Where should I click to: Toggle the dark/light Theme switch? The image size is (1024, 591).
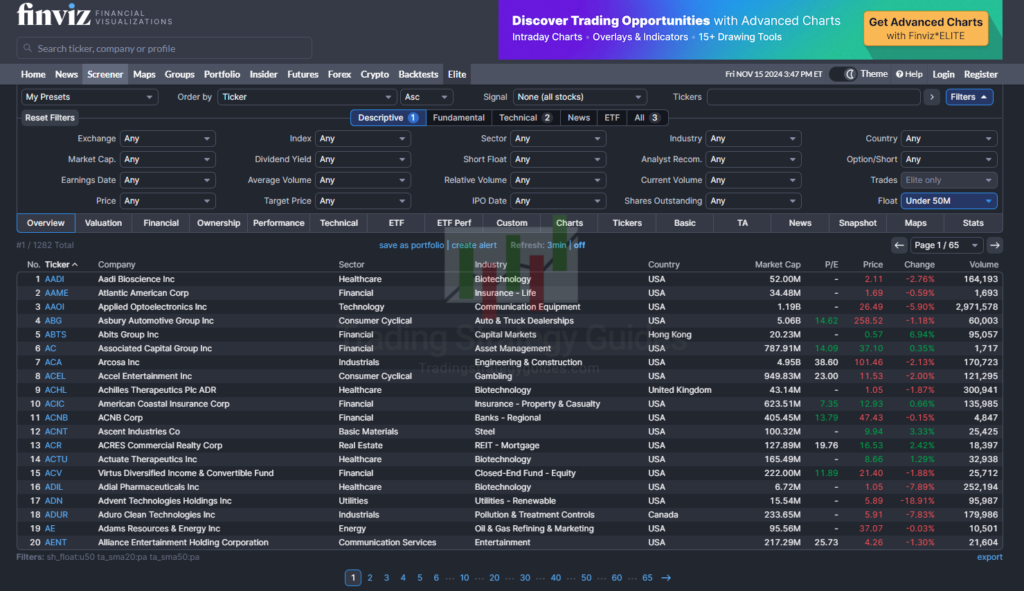click(845, 74)
